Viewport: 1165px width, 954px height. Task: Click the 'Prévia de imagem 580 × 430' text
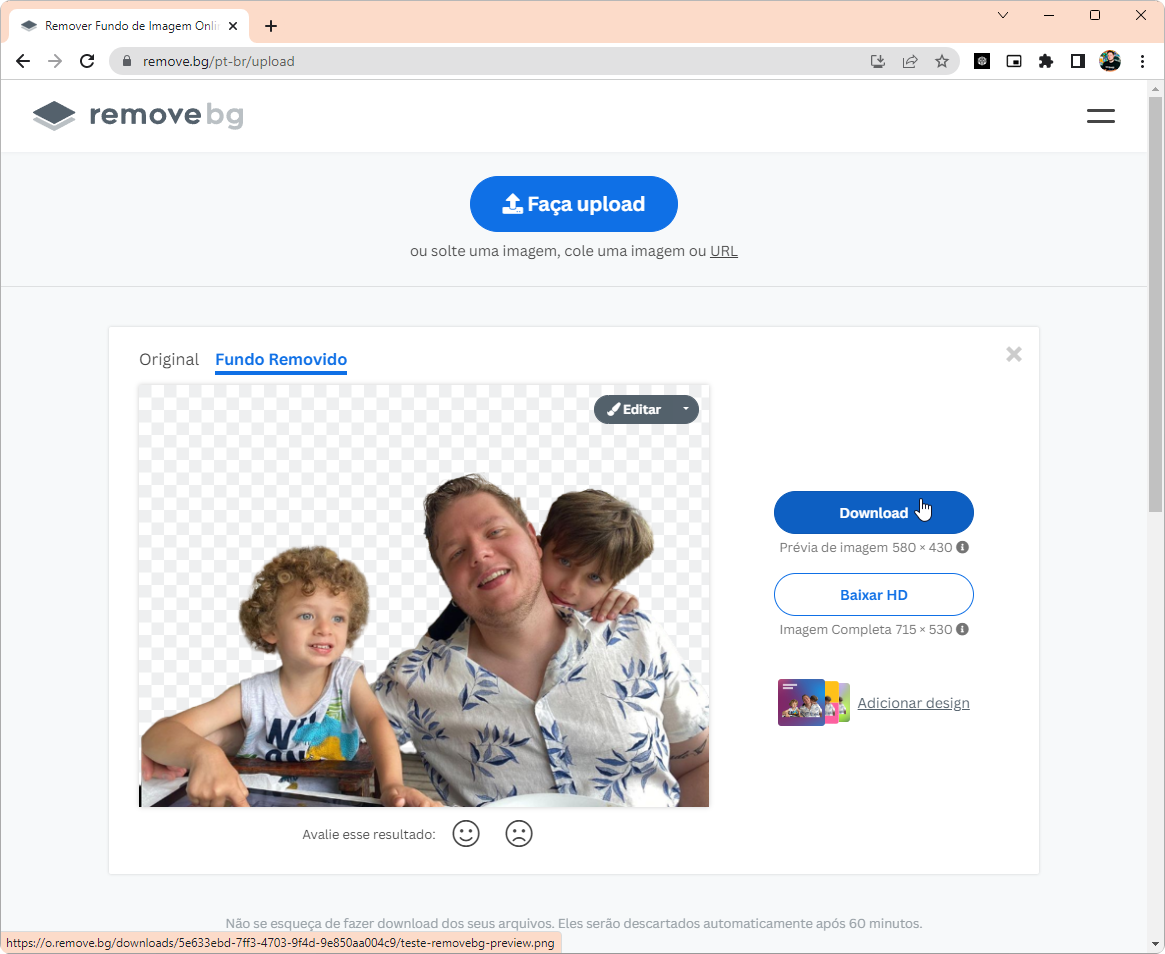(866, 548)
